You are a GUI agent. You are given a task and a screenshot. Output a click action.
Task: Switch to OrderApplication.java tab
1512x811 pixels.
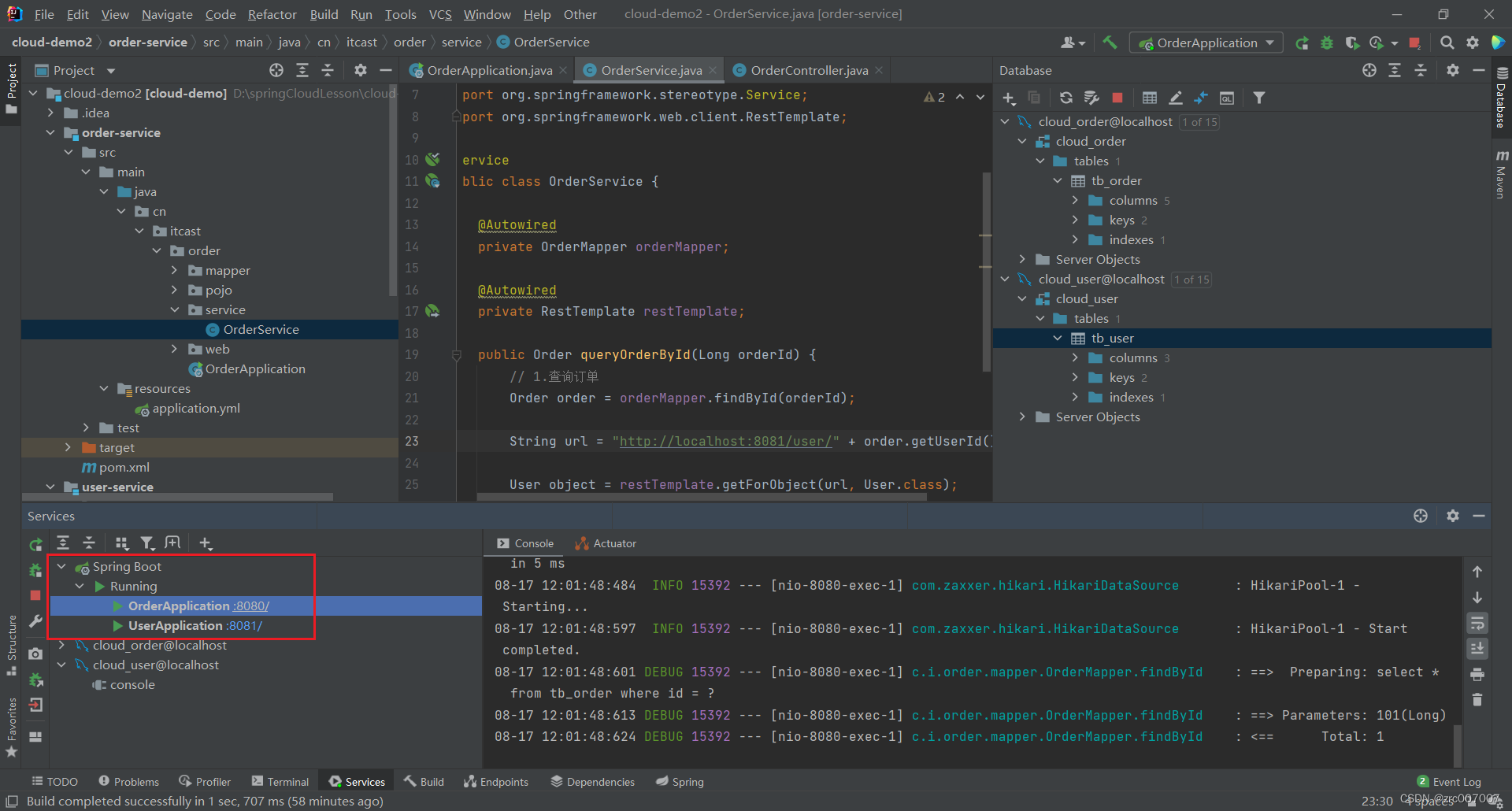(488, 70)
